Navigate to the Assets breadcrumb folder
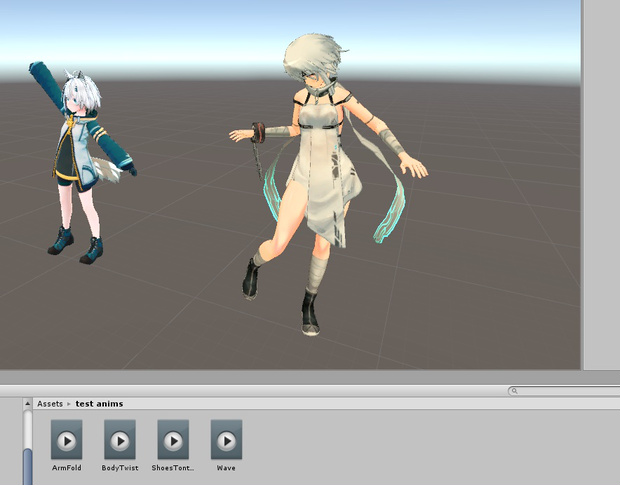 click(50, 404)
